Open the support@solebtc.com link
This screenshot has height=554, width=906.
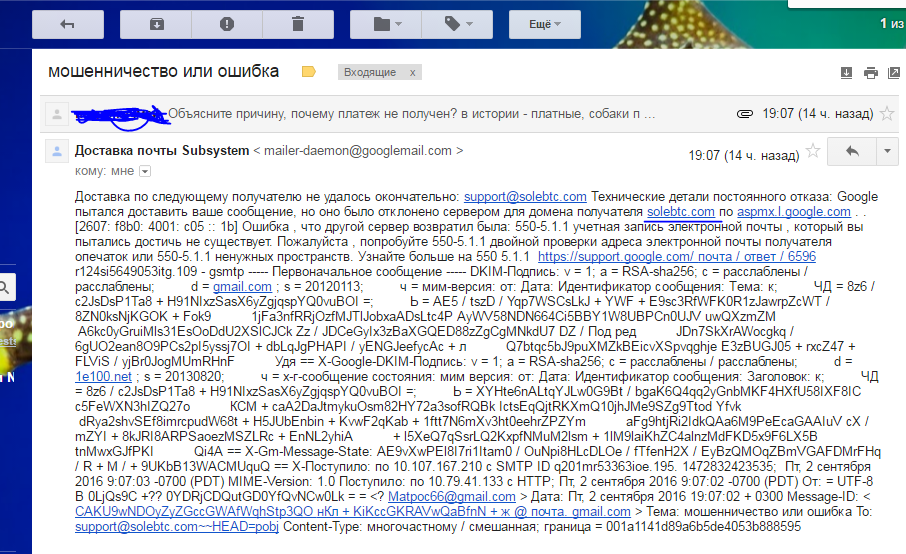pyautogui.click(x=525, y=198)
